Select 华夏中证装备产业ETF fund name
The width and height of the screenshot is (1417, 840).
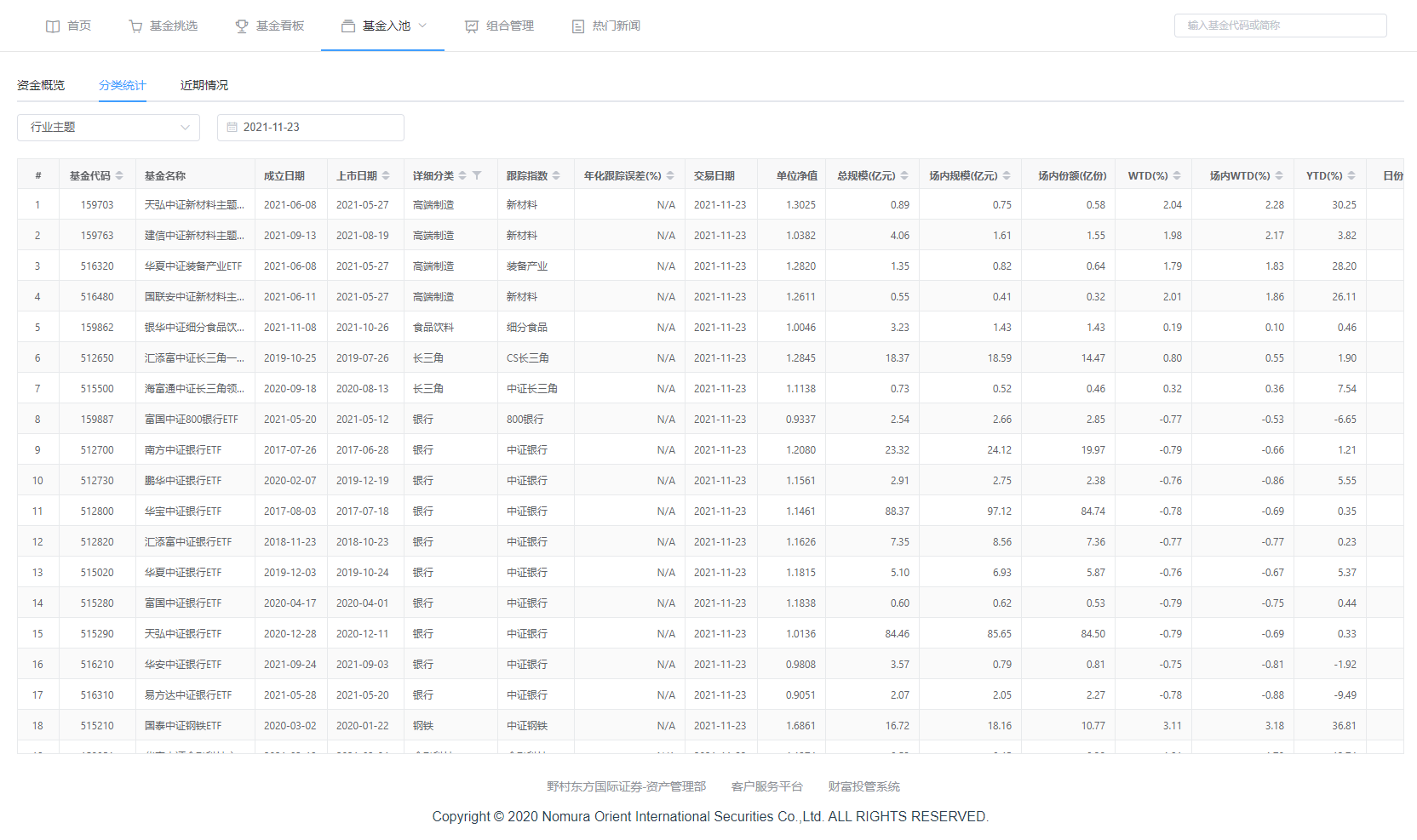(x=193, y=266)
